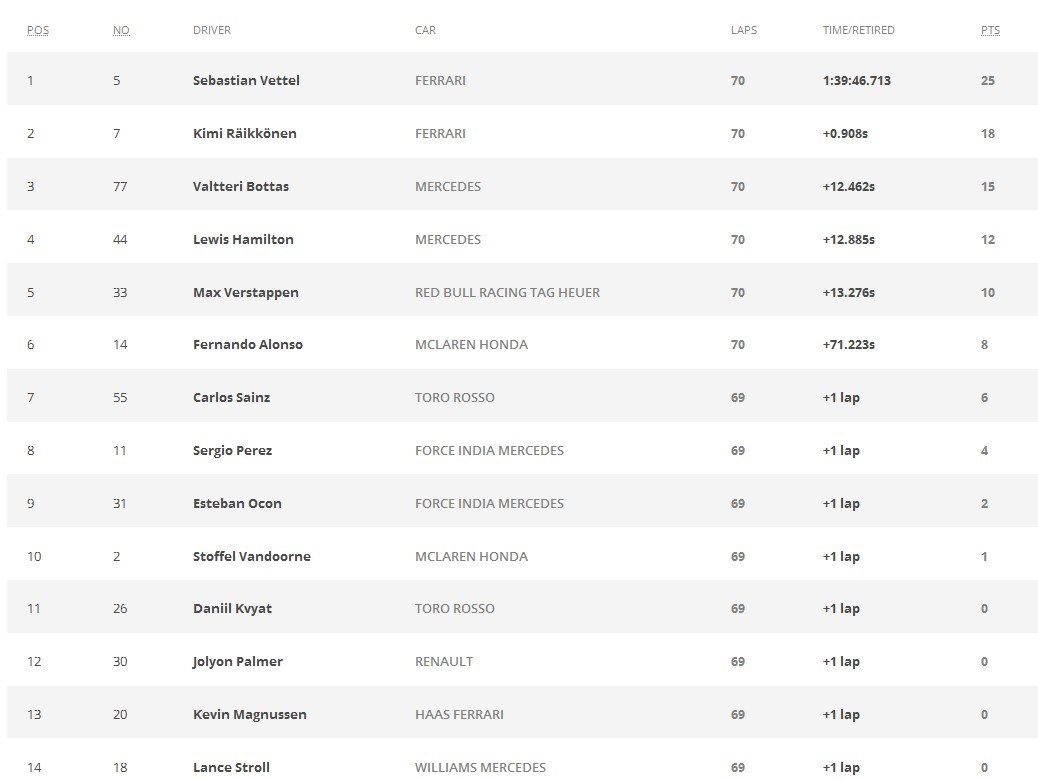The width and height of the screenshot is (1038, 779).
Task: Click Fernando Alonso's name
Action: [247, 344]
